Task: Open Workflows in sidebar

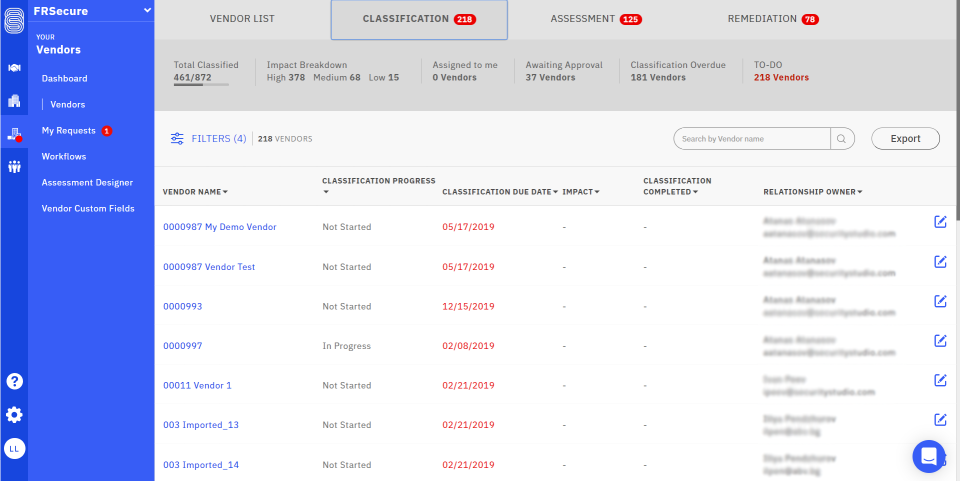Action: pyautogui.click(x=64, y=157)
